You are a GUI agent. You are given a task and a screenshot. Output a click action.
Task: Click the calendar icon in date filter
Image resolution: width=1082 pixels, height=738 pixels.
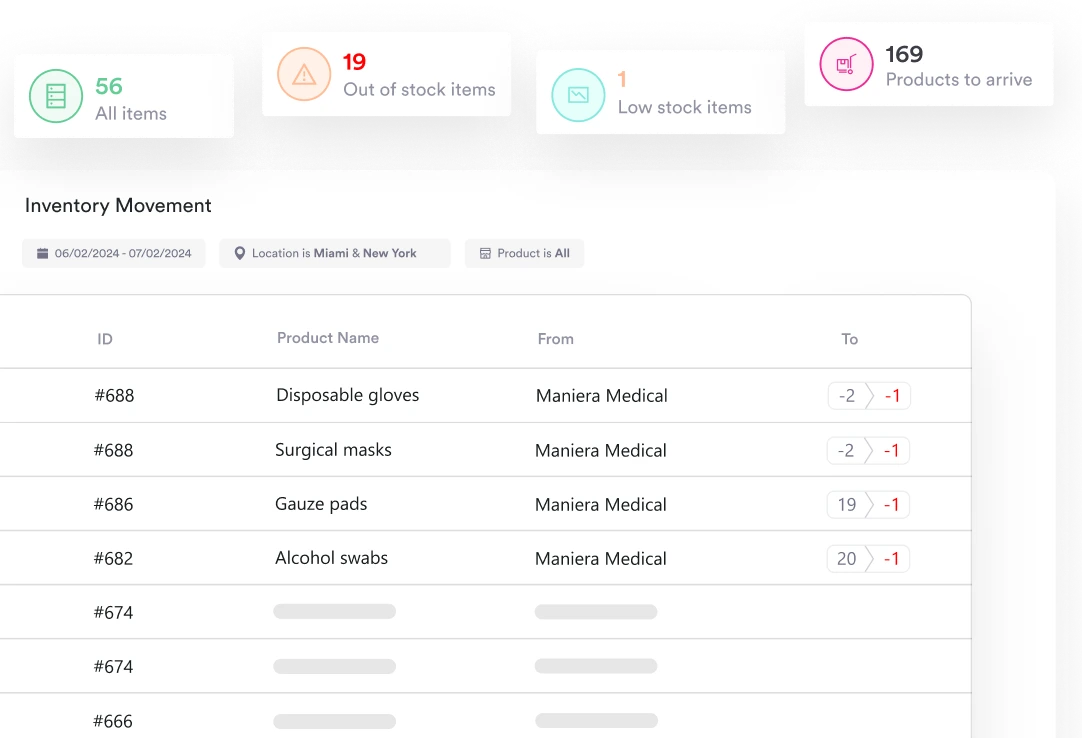tap(42, 254)
